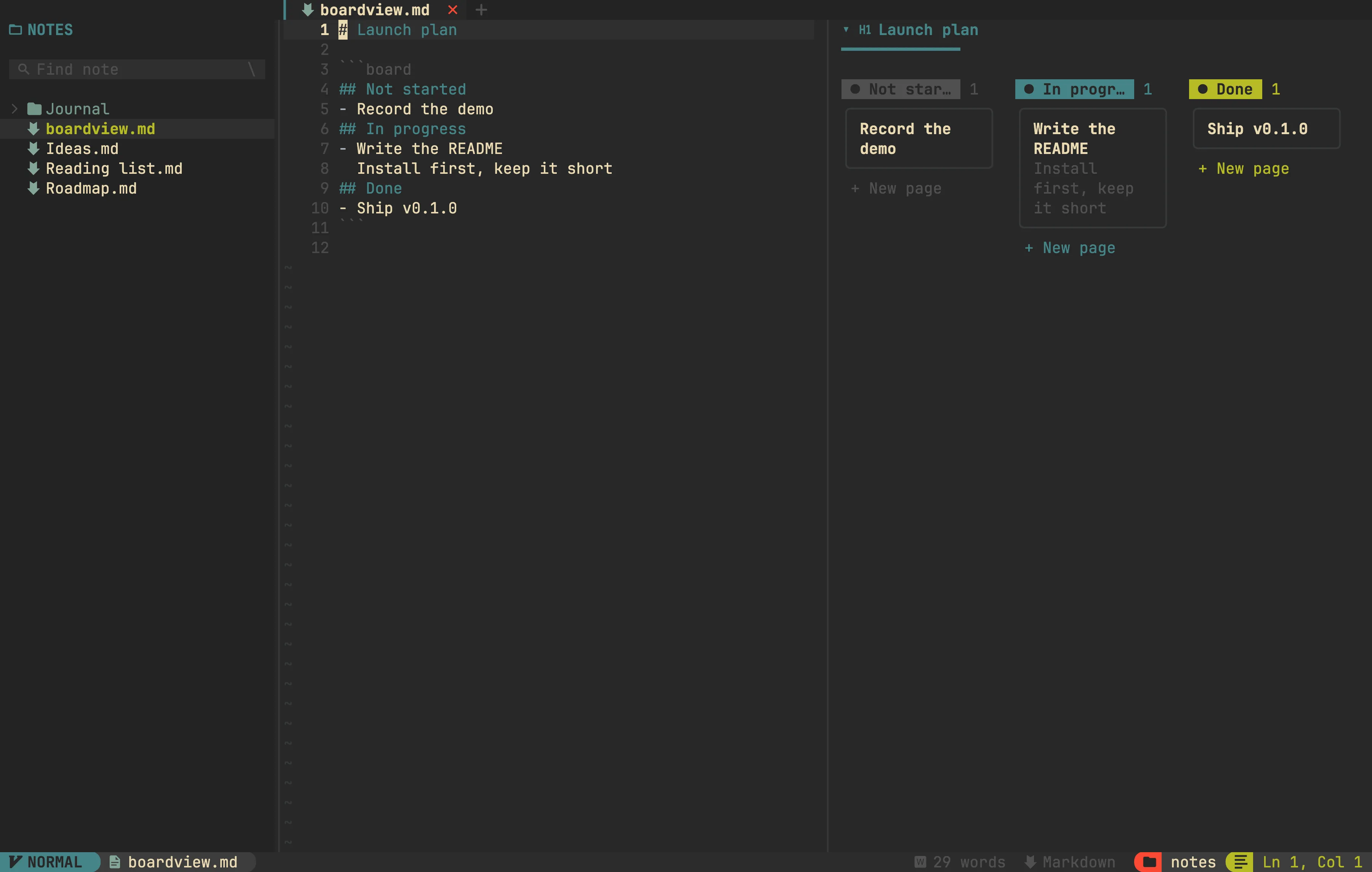Click boardview.md filename in status bar
The height and width of the screenshot is (872, 1372).
(182, 862)
